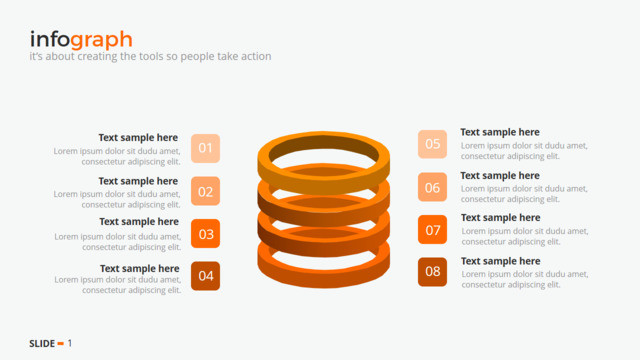Select the Lorem ipsum paragraph next to 08
Image resolution: width=640 pixels, height=360 pixels.
click(525, 279)
